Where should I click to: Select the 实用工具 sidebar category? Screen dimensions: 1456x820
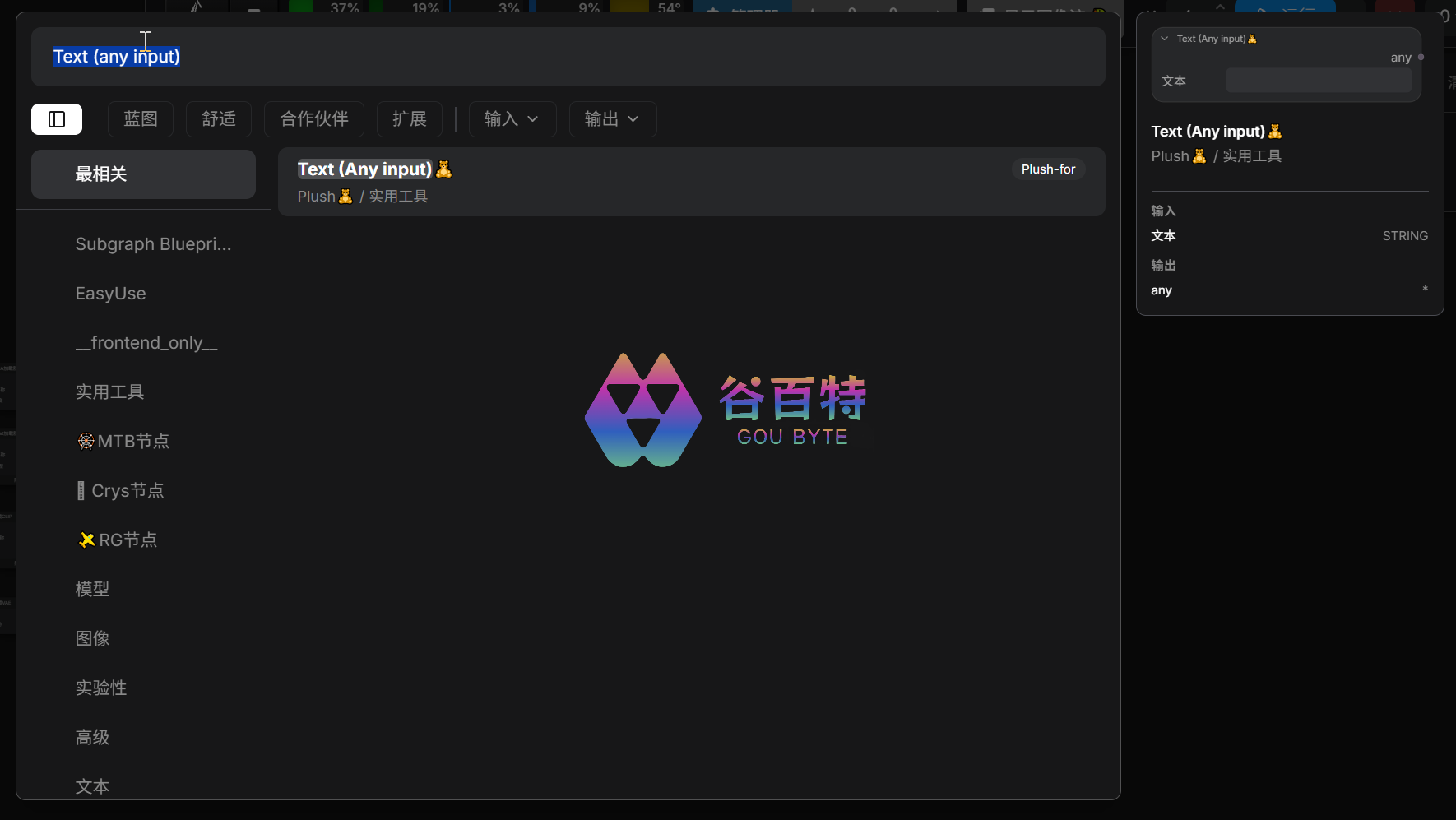tap(143, 392)
